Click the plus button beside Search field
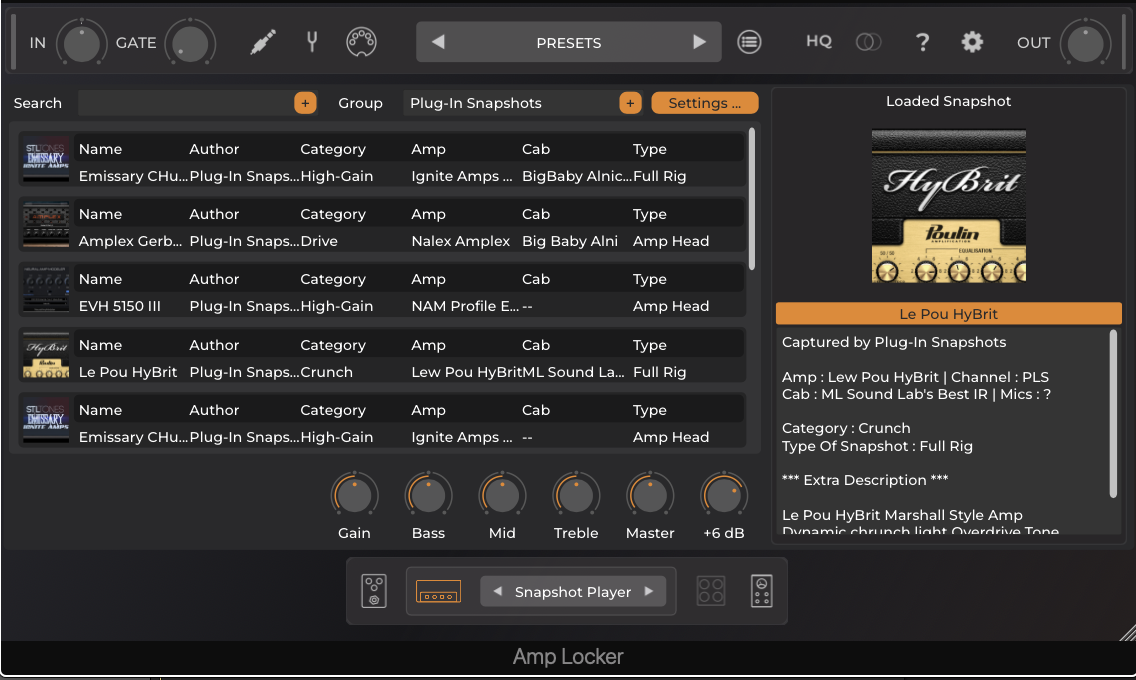The width and height of the screenshot is (1136, 680). (305, 103)
